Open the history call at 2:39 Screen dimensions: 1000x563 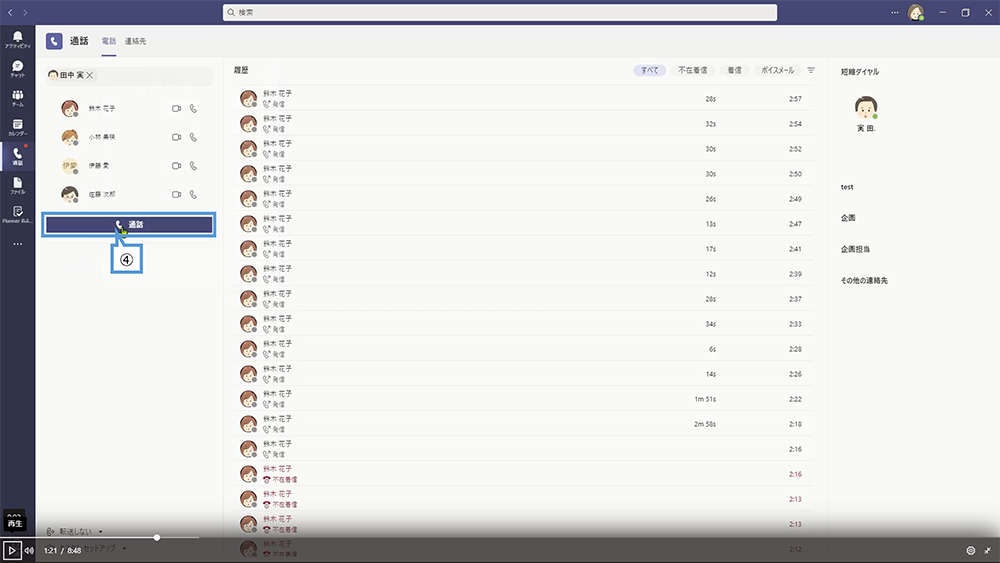524,274
